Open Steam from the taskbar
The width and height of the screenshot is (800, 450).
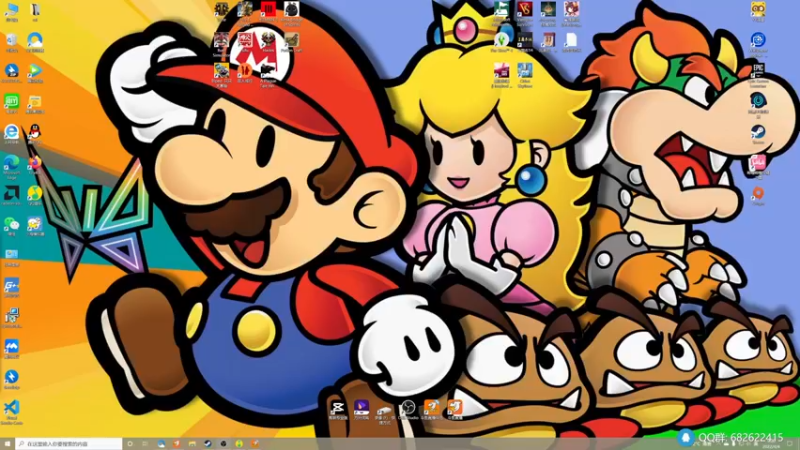click(x=208, y=444)
